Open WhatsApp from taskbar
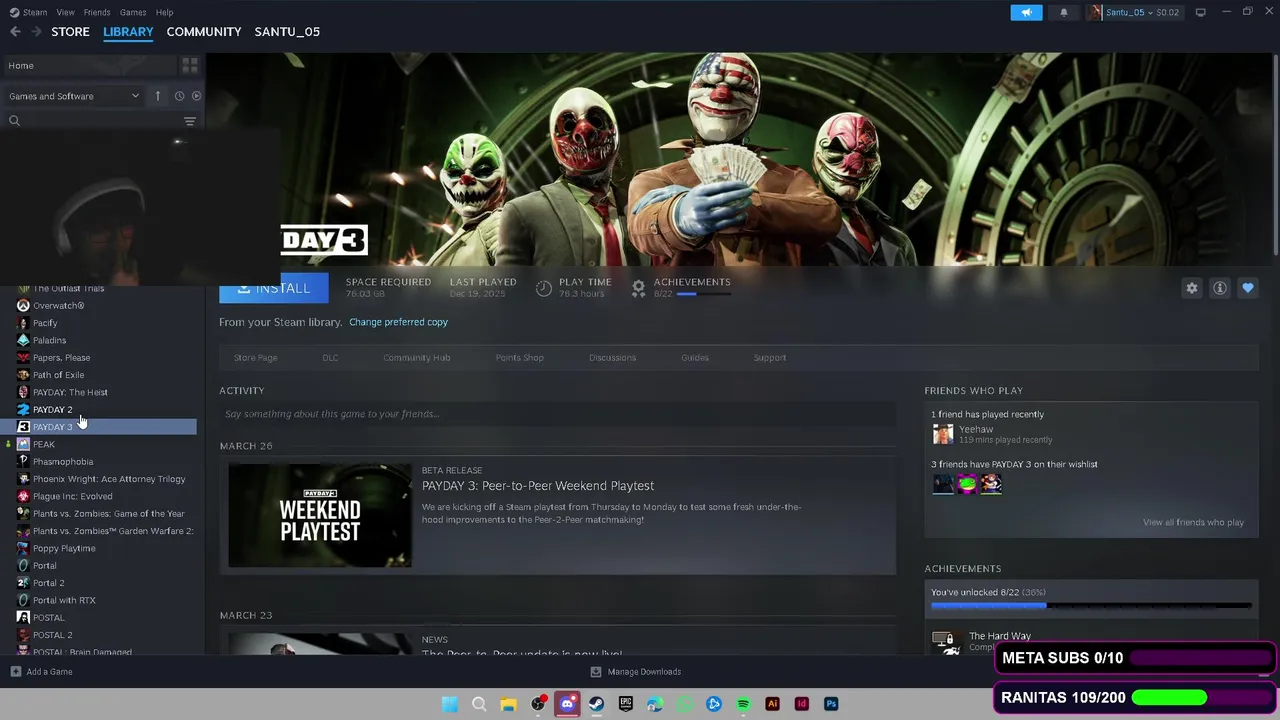This screenshot has width=1280, height=720. [684, 704]
